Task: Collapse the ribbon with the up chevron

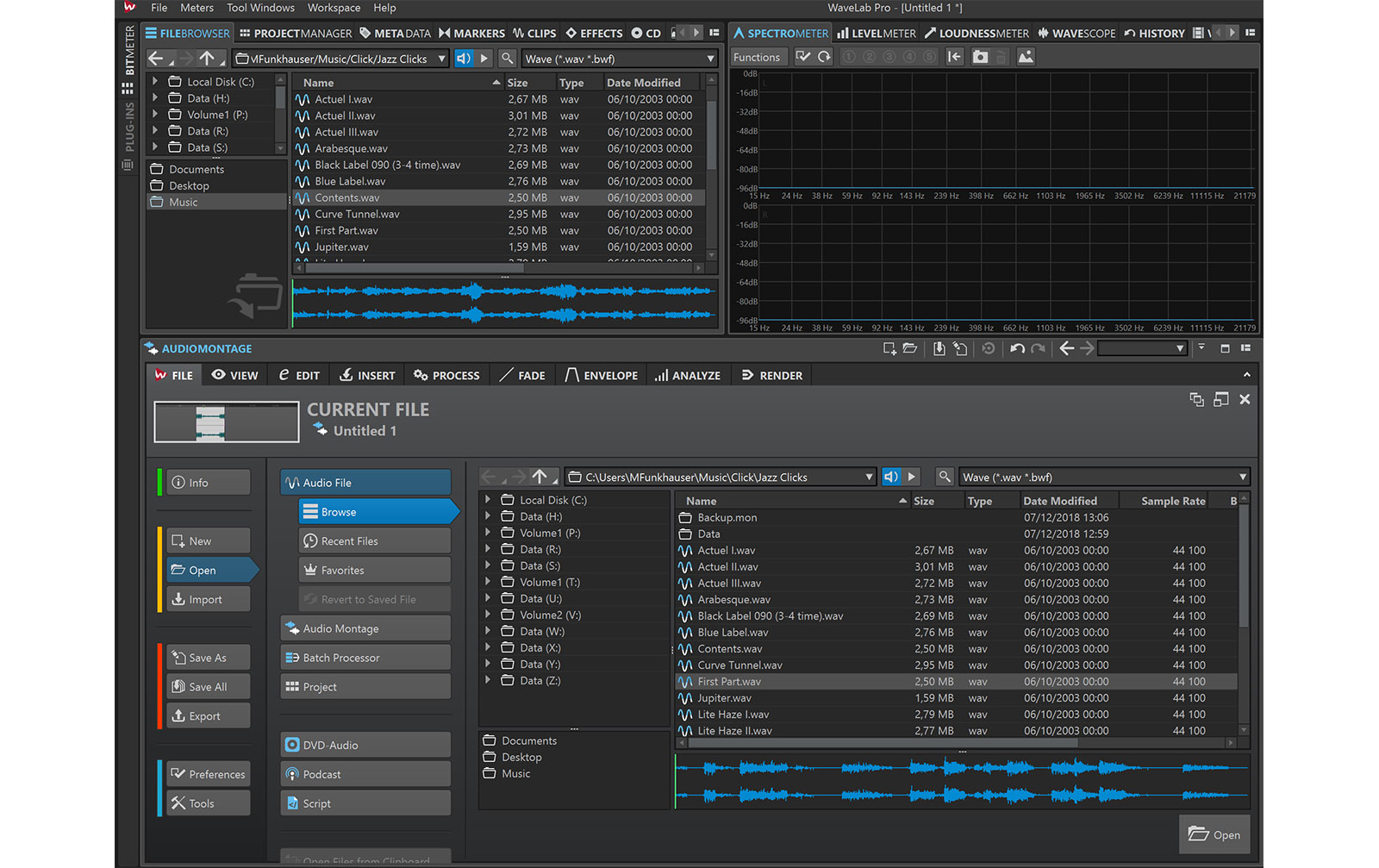Action: coord(1246,375)
